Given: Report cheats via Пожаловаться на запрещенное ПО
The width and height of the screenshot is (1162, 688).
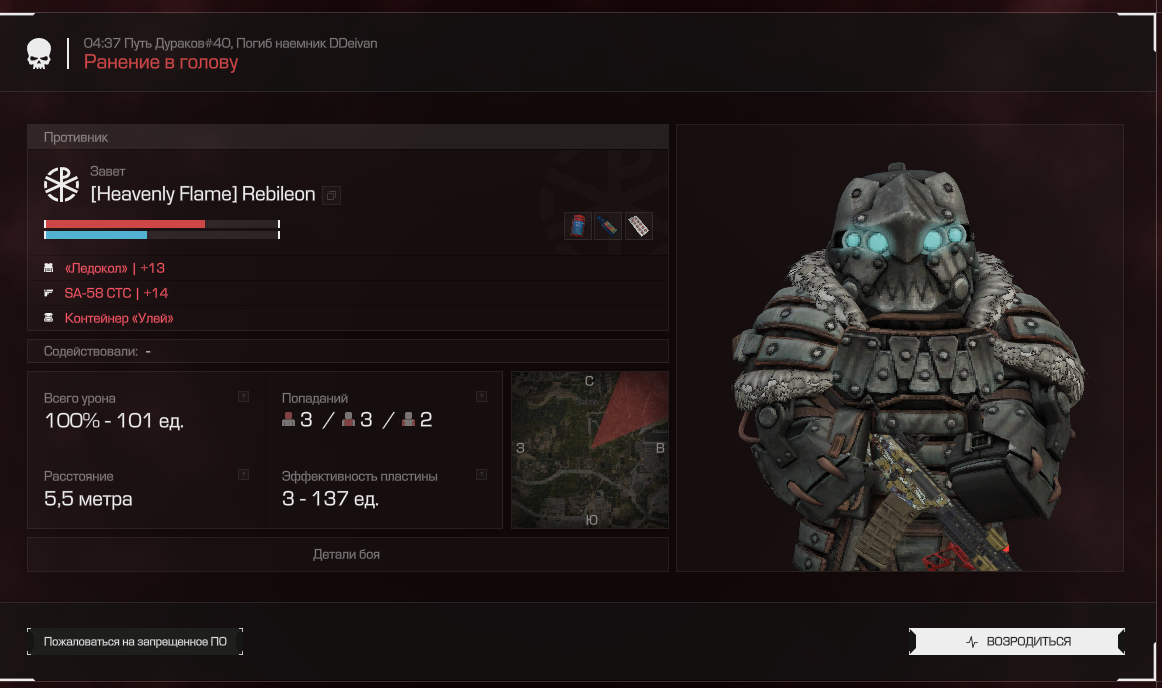Looking at the screenshot, I should coord(135,642).
